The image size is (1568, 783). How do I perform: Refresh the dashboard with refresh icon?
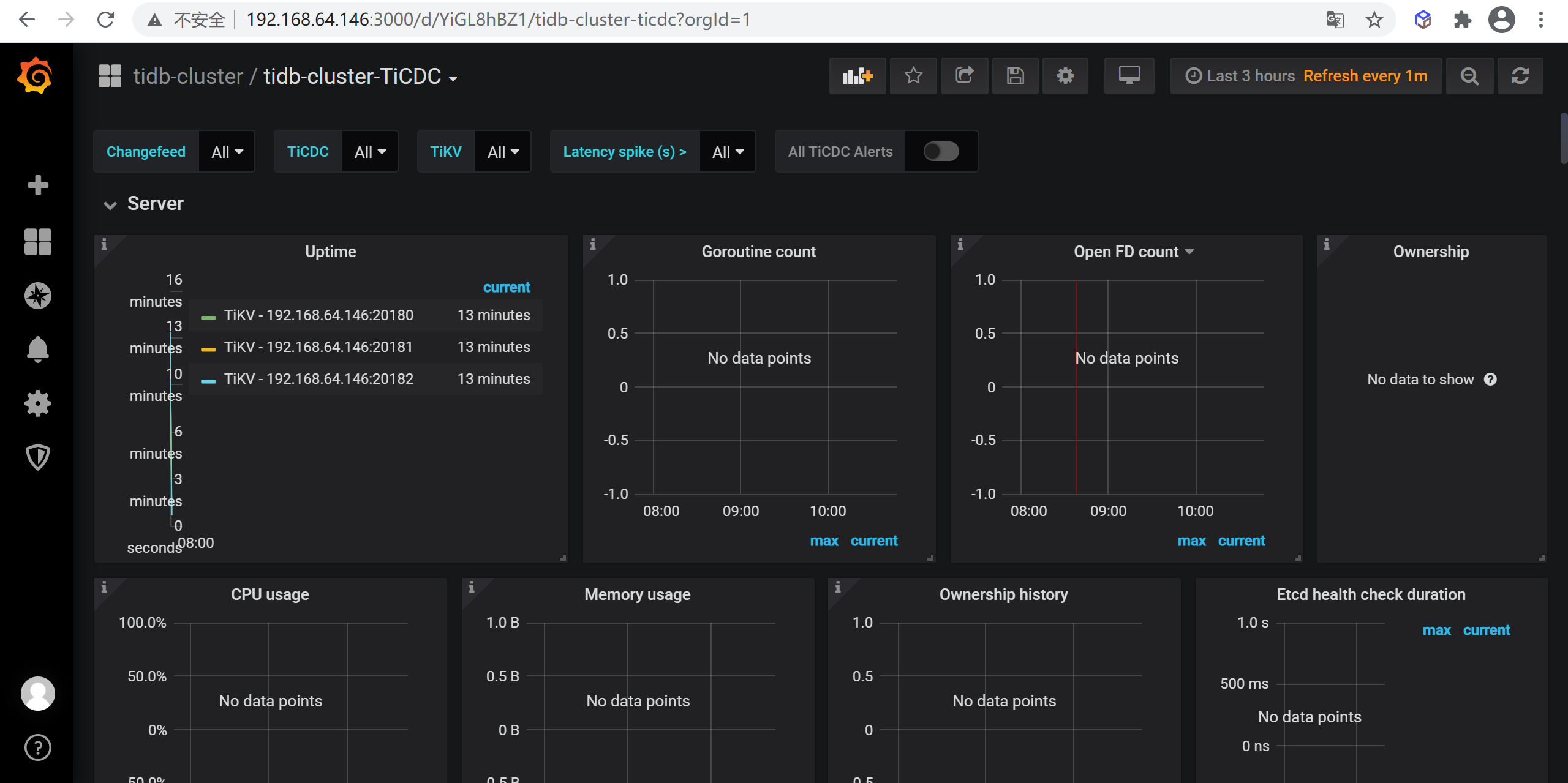click(1520, 76)
